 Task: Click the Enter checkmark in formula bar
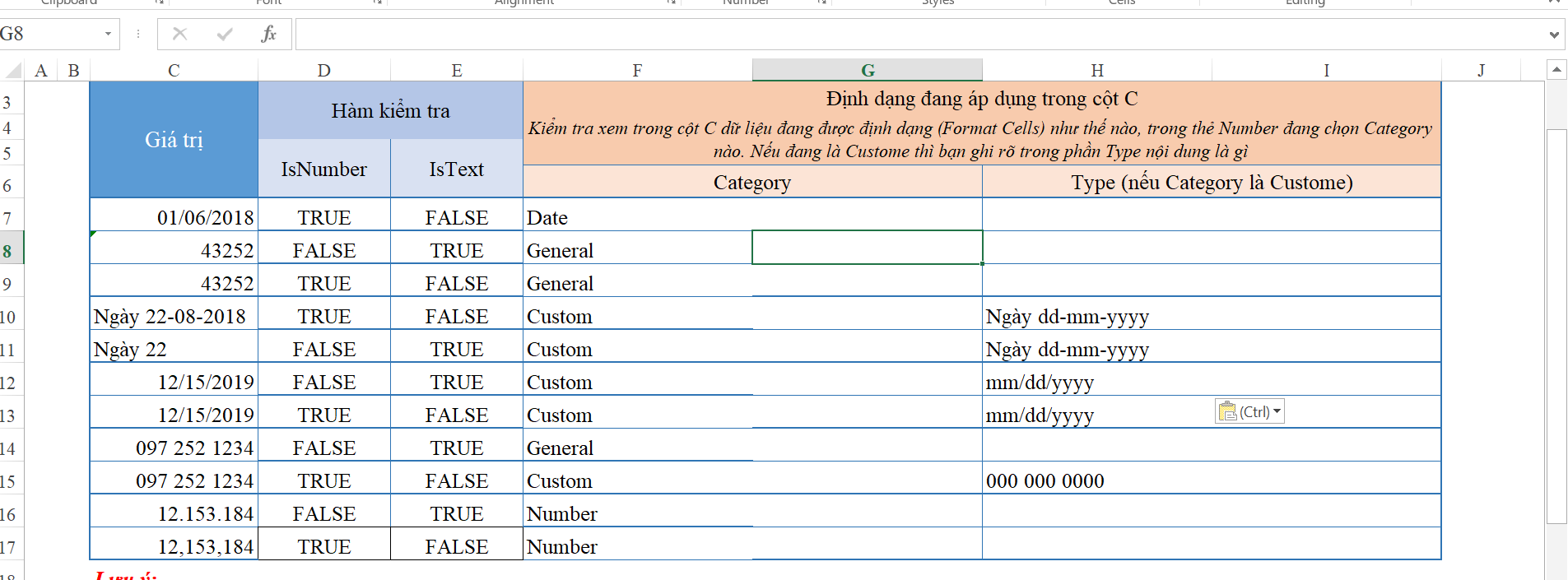click(x=224, y=34)
